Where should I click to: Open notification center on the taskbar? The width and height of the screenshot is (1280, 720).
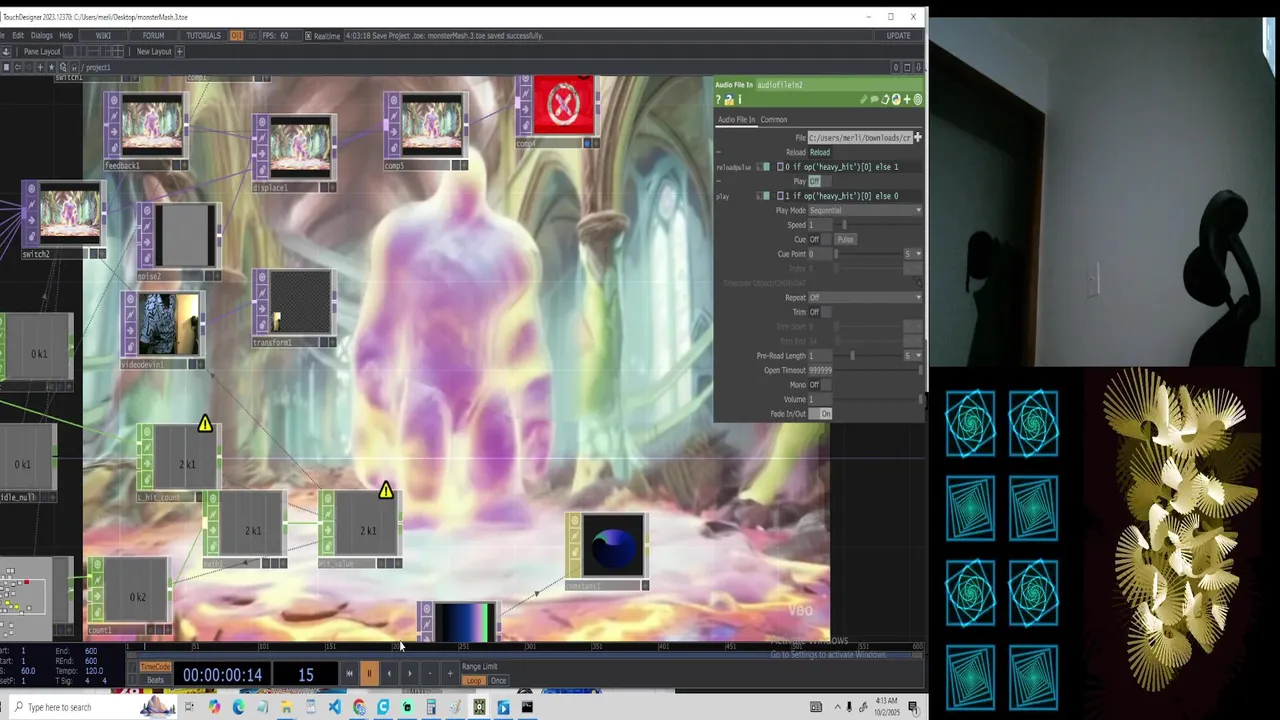[913, 707]
